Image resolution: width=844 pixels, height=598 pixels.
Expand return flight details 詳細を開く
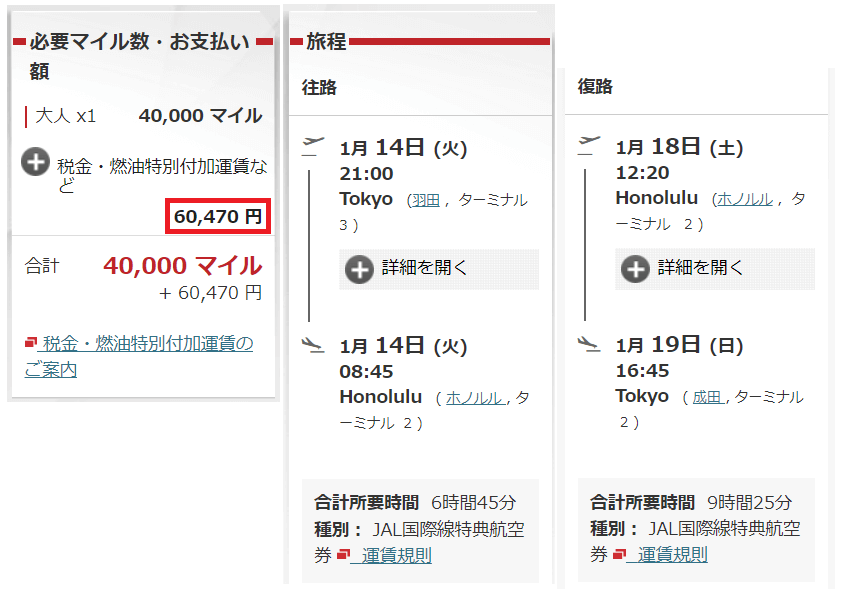pos(715,268)
